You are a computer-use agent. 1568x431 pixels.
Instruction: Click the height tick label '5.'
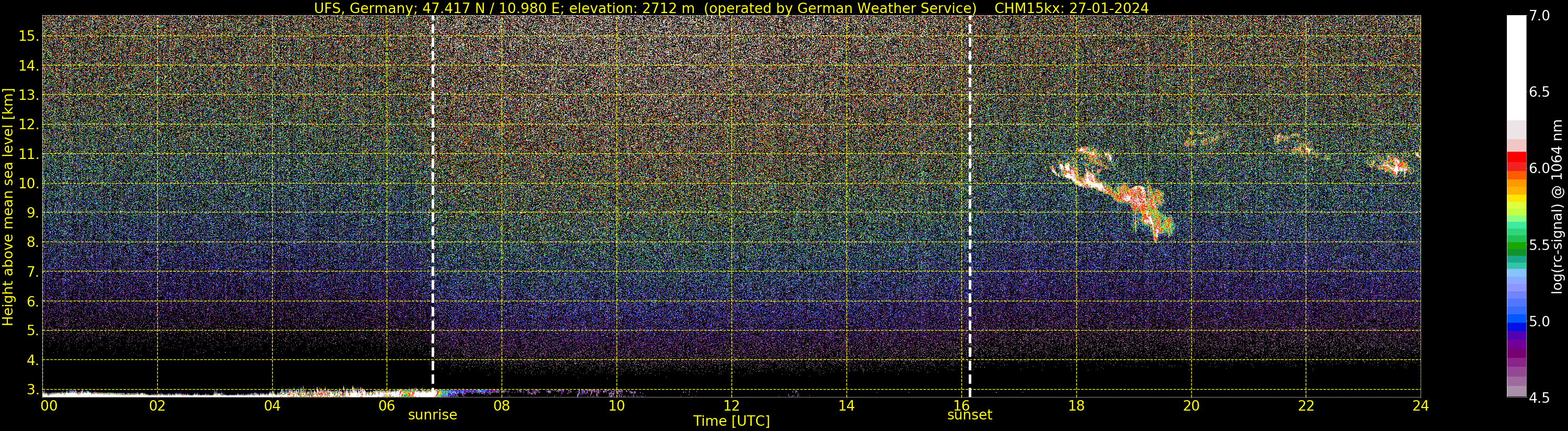[x=32, y=331]
